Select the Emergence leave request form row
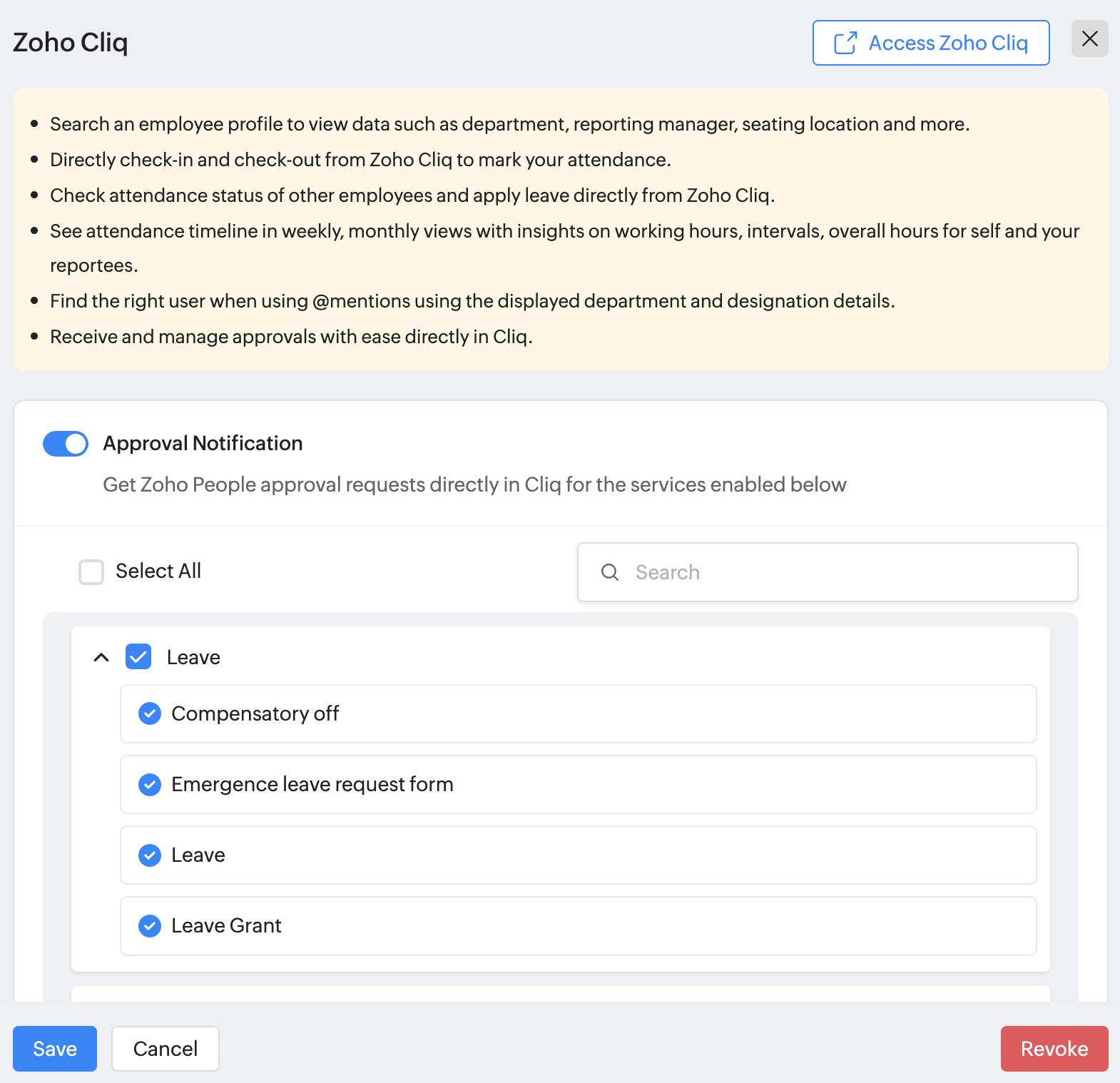This screenshot has width=1120, height=1083. click(578, 784)
